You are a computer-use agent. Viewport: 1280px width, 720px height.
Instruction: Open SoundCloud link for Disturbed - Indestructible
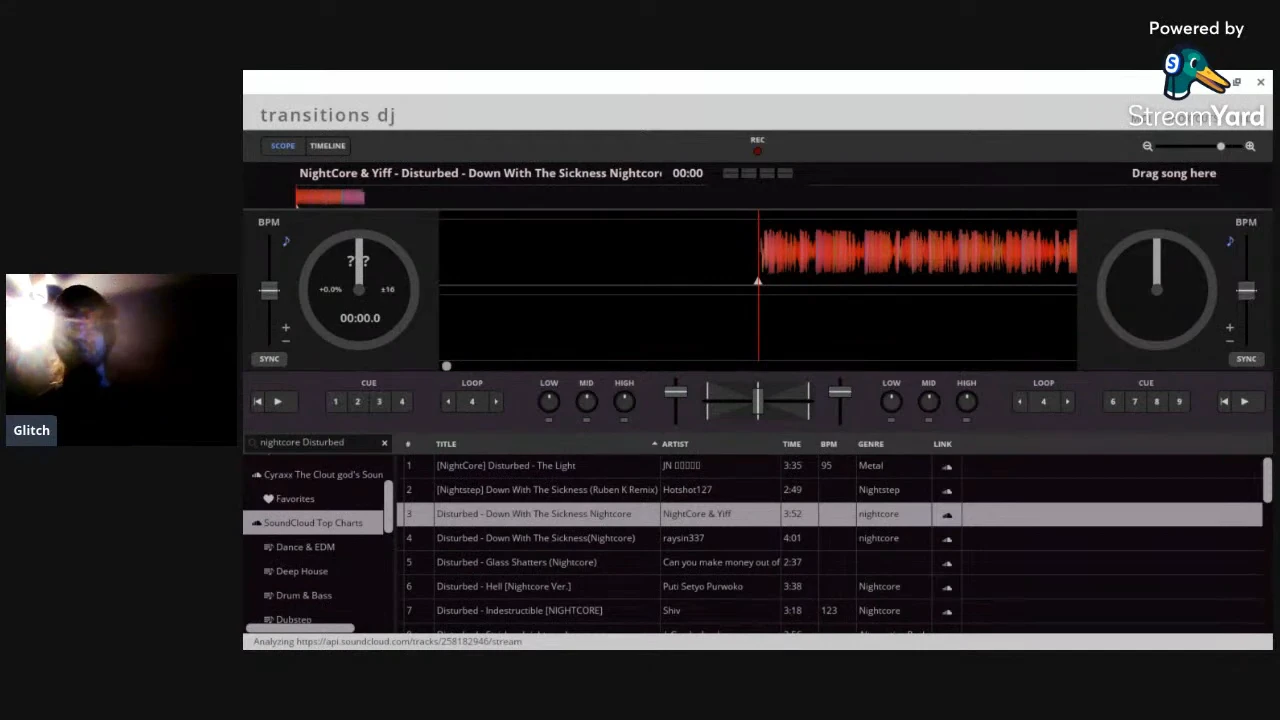tap(947, 611)
